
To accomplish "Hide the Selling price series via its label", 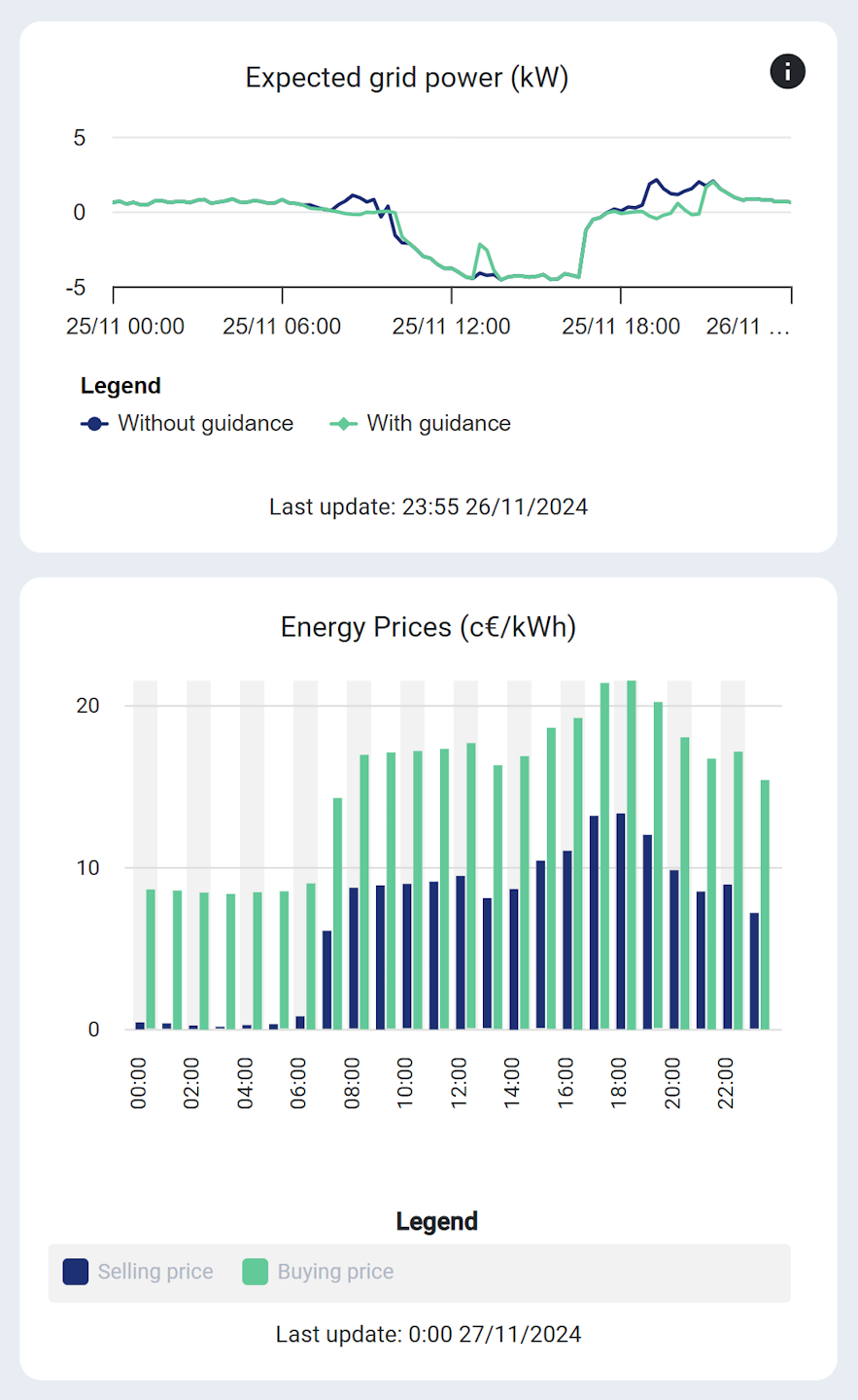I will [155, 1272].
